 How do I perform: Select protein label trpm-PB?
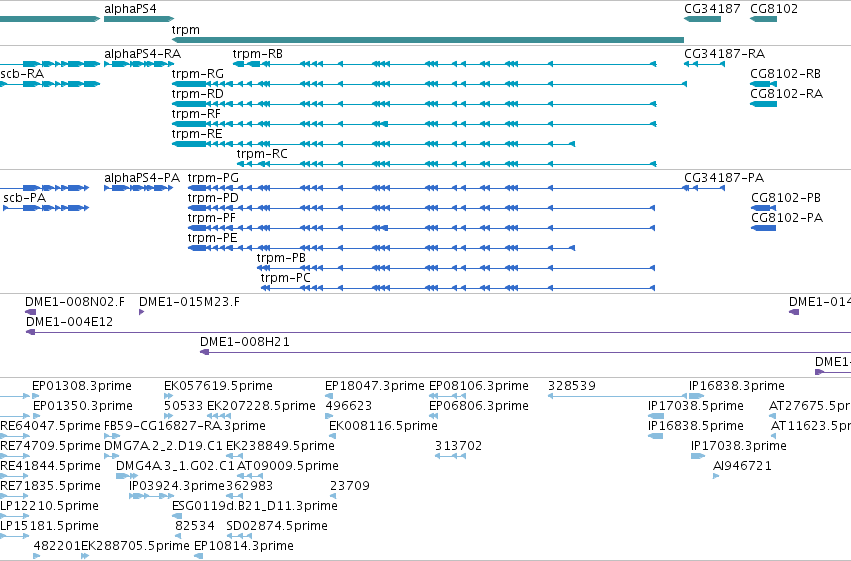click(x=281, y=258)
